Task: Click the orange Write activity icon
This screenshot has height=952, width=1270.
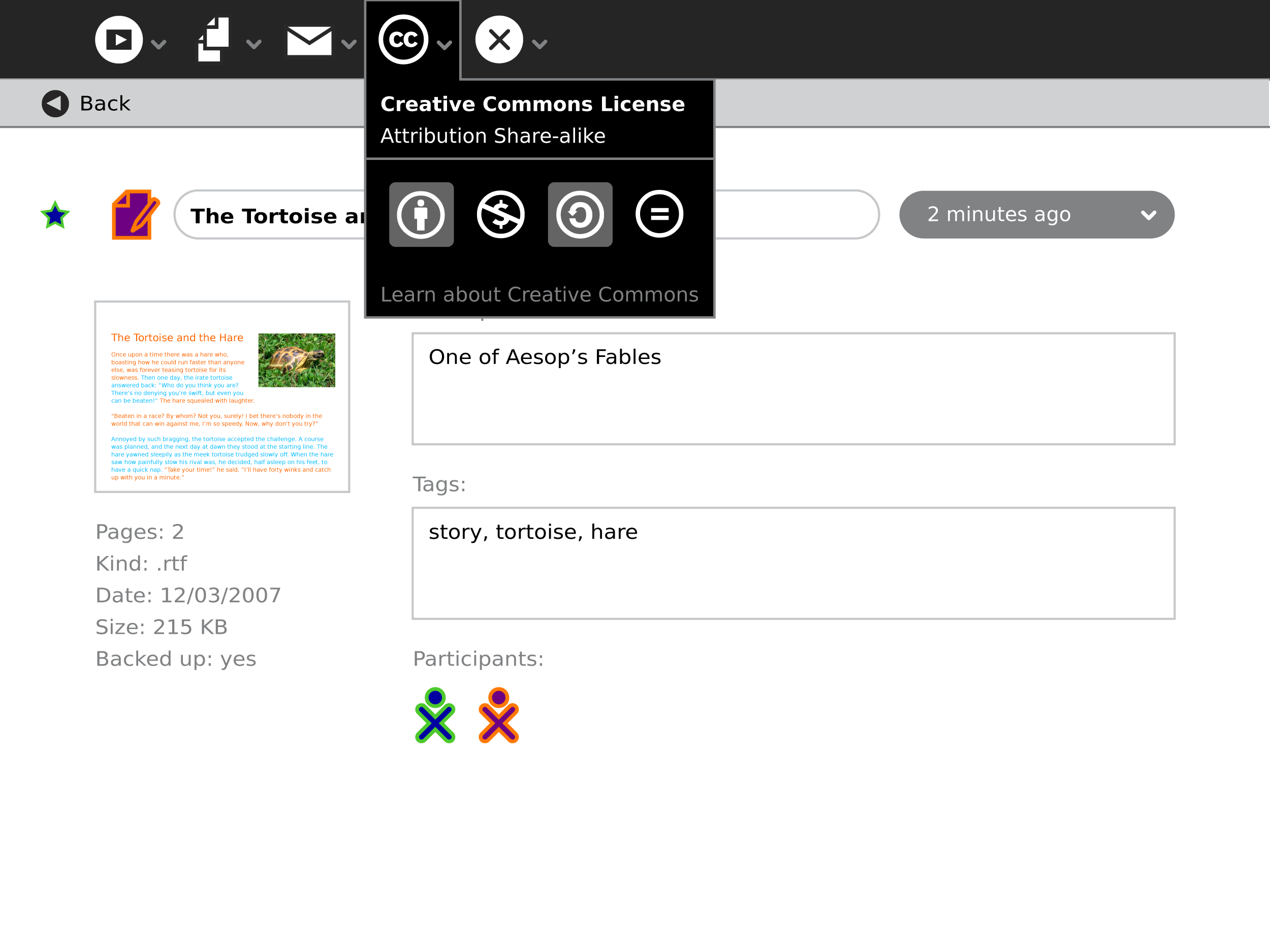Action: tap(135, 215)
